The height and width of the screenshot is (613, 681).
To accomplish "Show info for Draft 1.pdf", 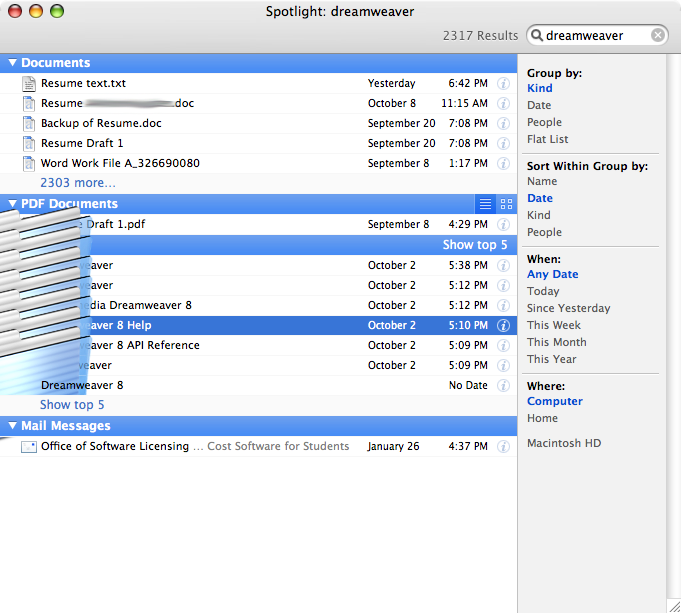I will click(x=503, y=224).
